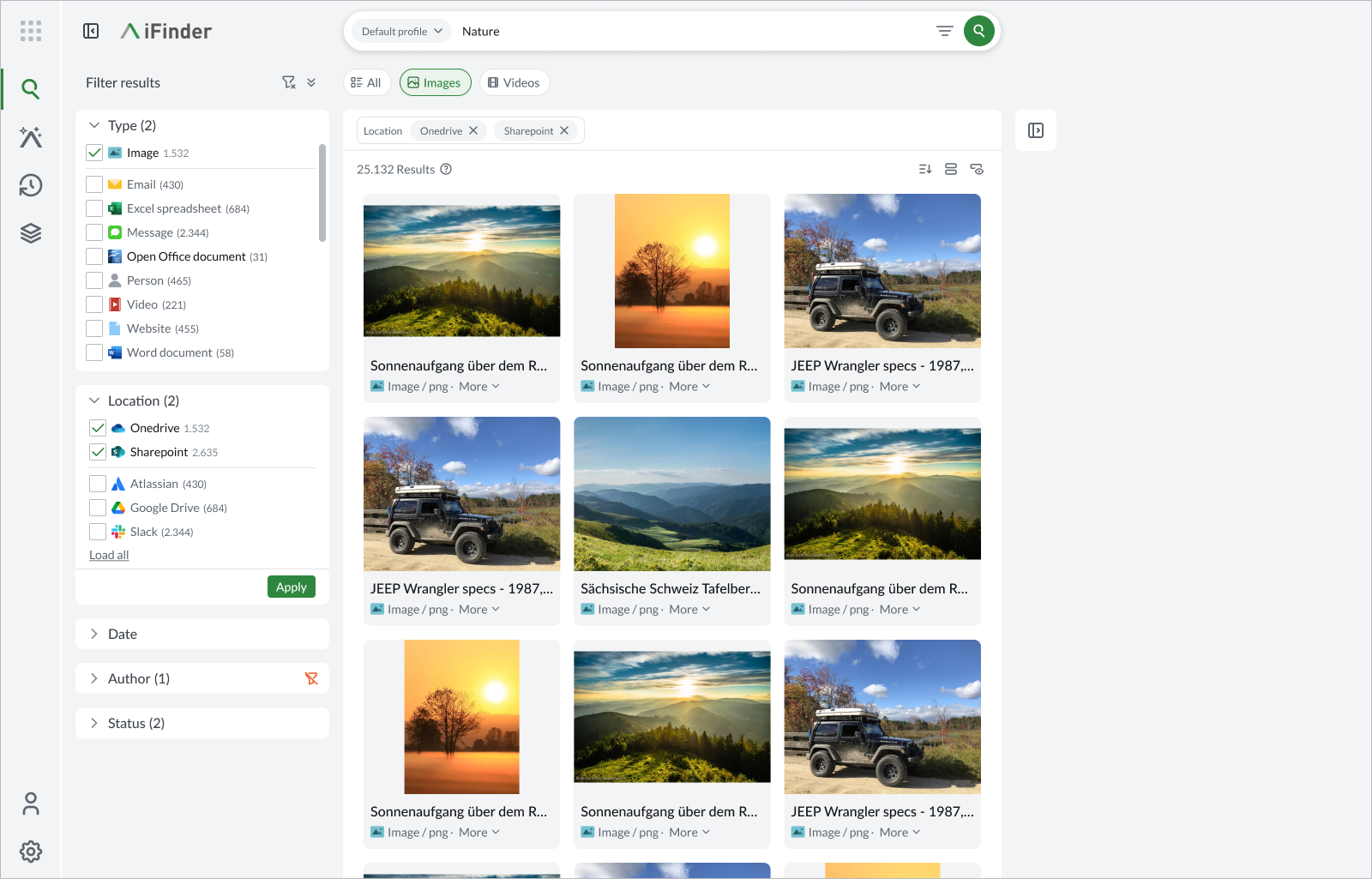This screenshot has width=1372, height=879.
Task: Open the layers stack section
Action: point(31,233)
